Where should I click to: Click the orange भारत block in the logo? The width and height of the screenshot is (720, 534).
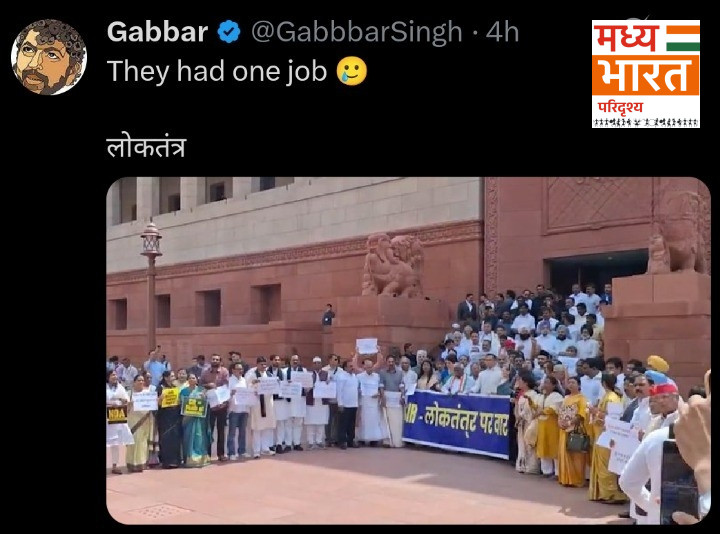pos(646,75)
